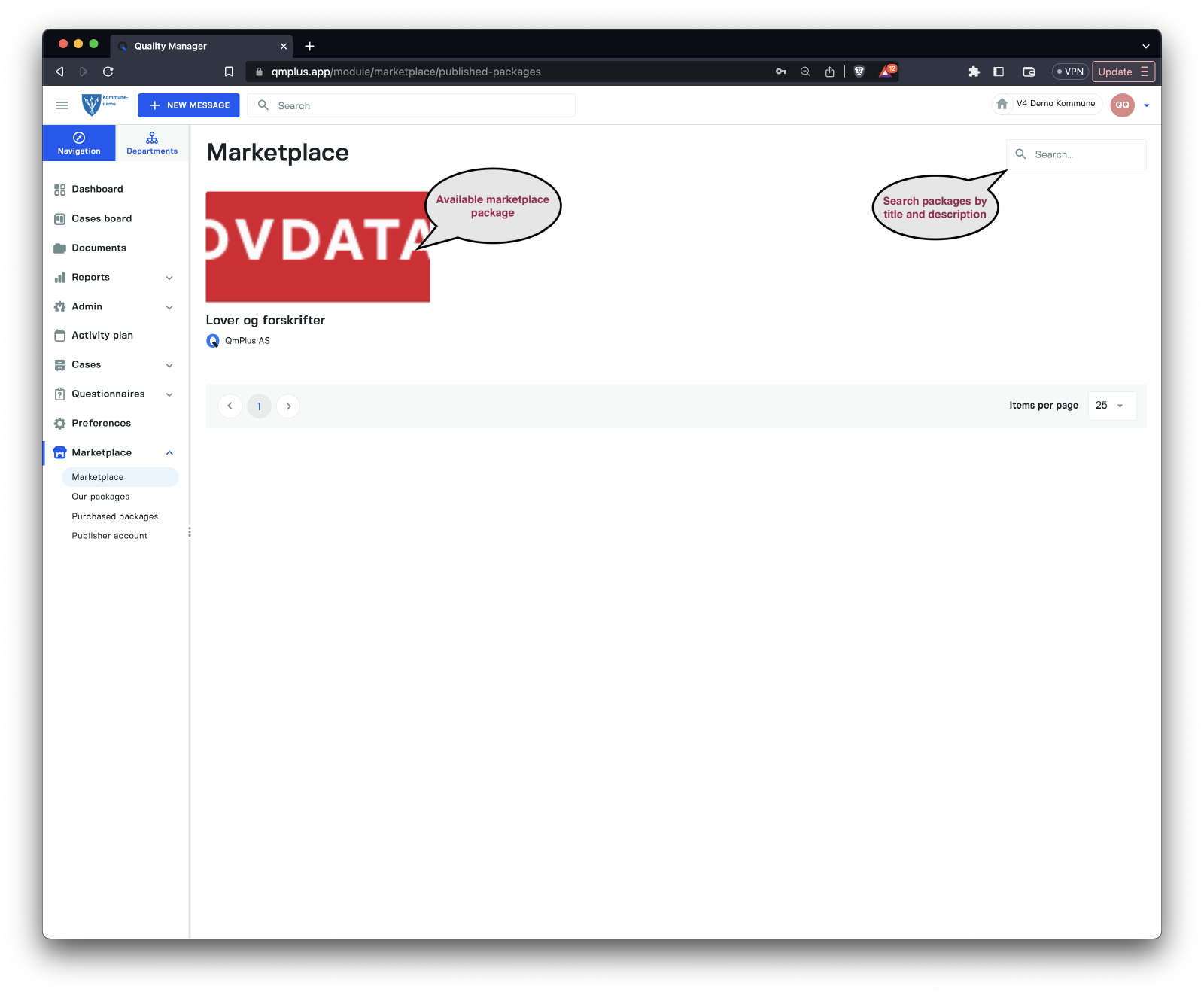Select Our packages submenu item
The width and height of the screenshot is (1204, 995).
point(101,497)
